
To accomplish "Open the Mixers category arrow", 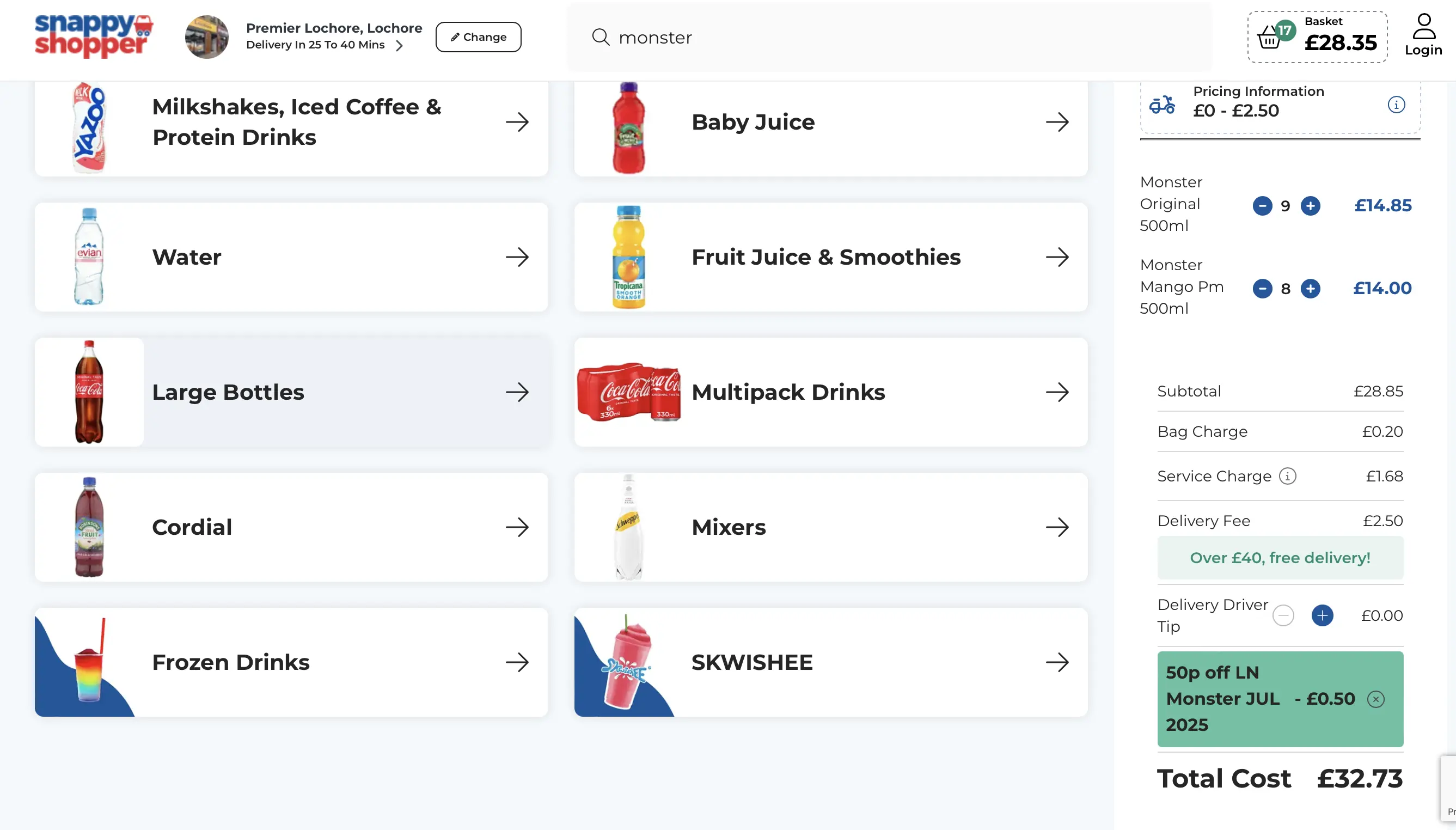I will point(1056,527).
